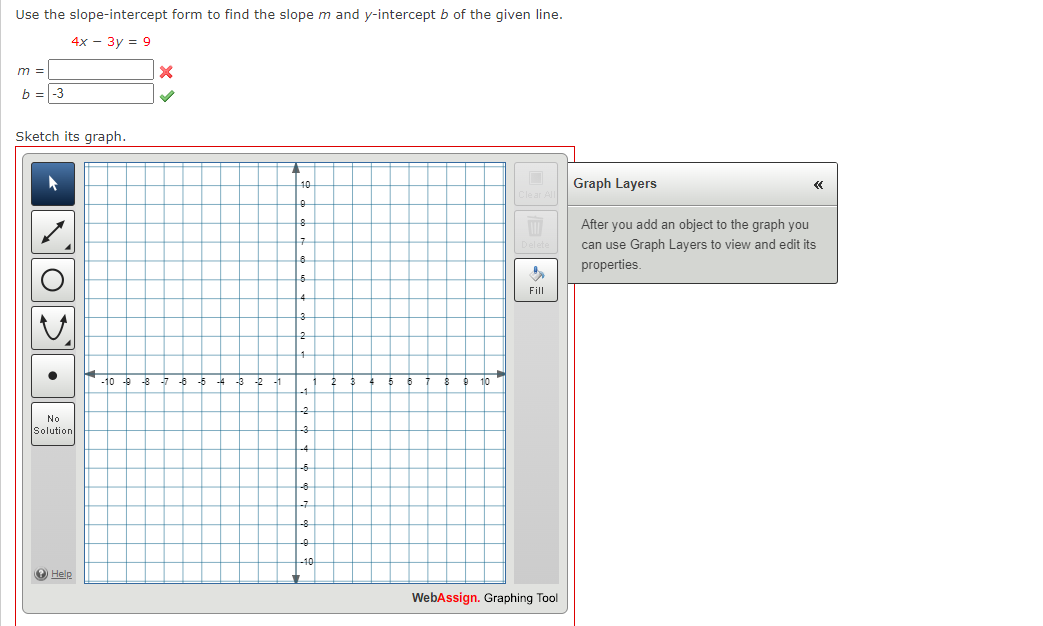The image size is (1043, 626).
Task: Collapse the Graph Layers panel with the chevron
Action: (817, 184)
